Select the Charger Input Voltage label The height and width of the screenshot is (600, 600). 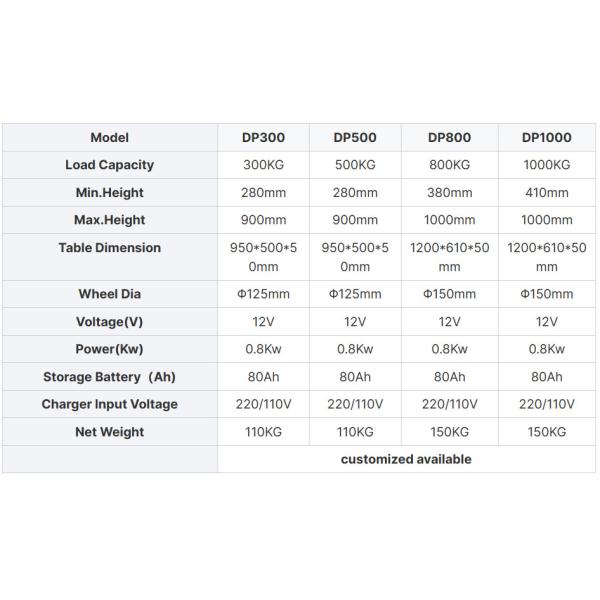[x=109, y=404]
